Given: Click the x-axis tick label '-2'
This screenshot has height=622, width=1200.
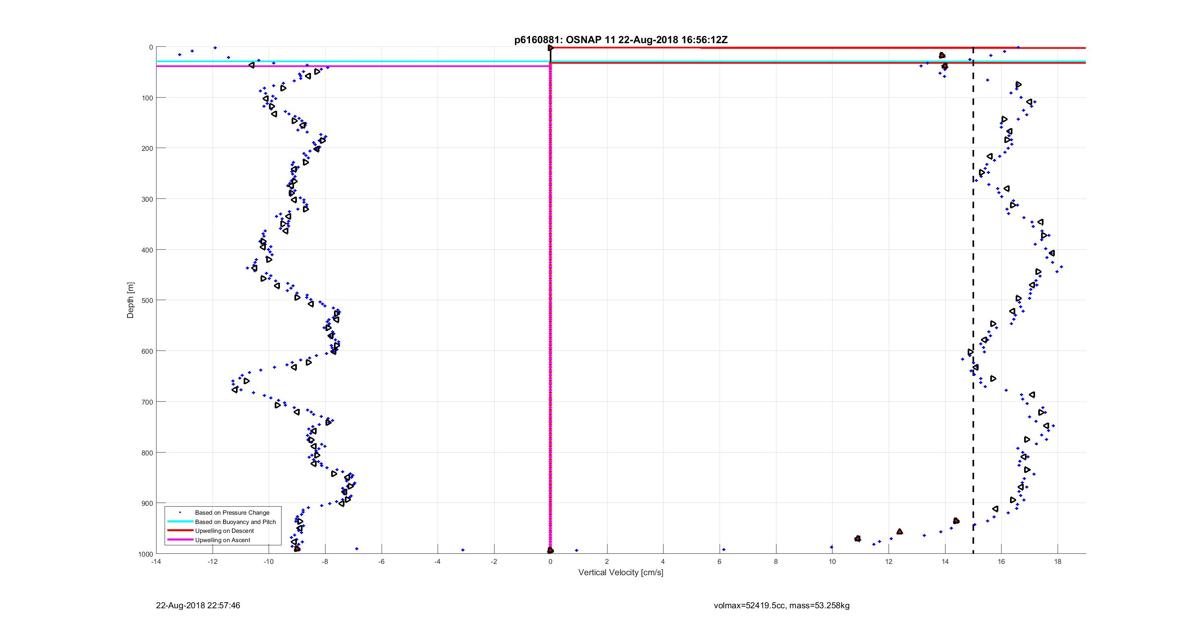Looking at the screenshot, I should [494, 561].
